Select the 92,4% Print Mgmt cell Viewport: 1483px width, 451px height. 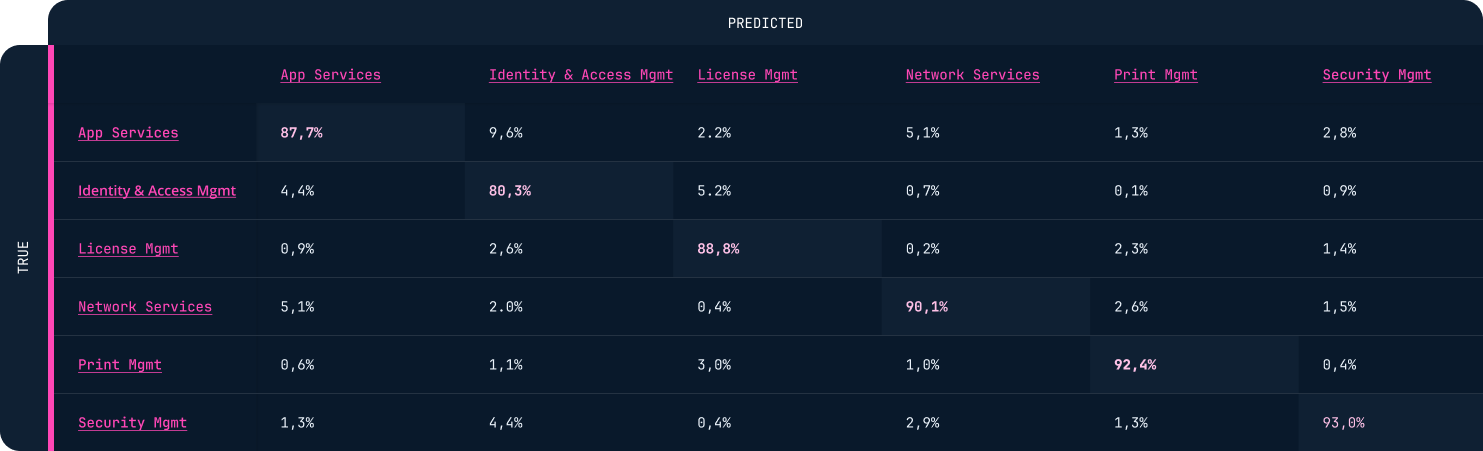coord(1194,365)
